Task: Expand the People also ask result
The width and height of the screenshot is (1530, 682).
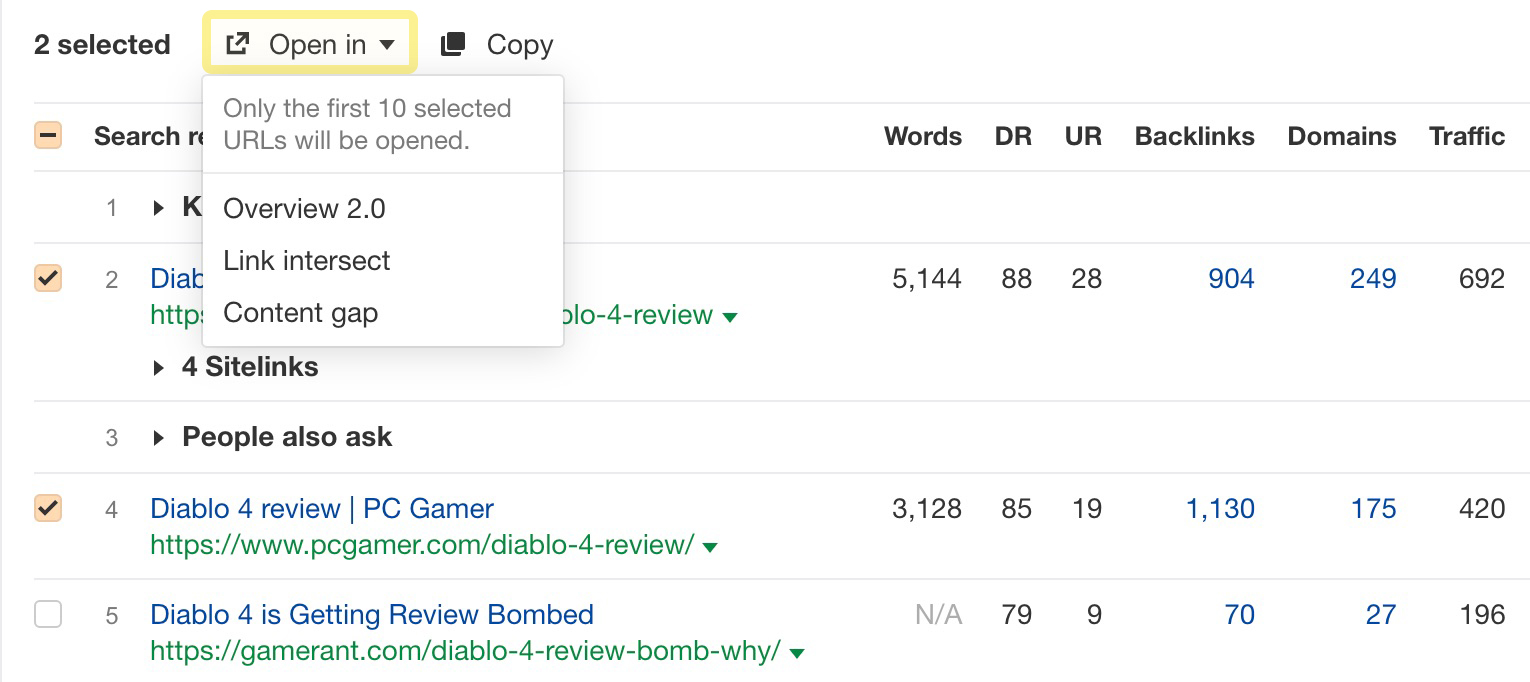Action: pyautogui.click(x=159, y=436)
